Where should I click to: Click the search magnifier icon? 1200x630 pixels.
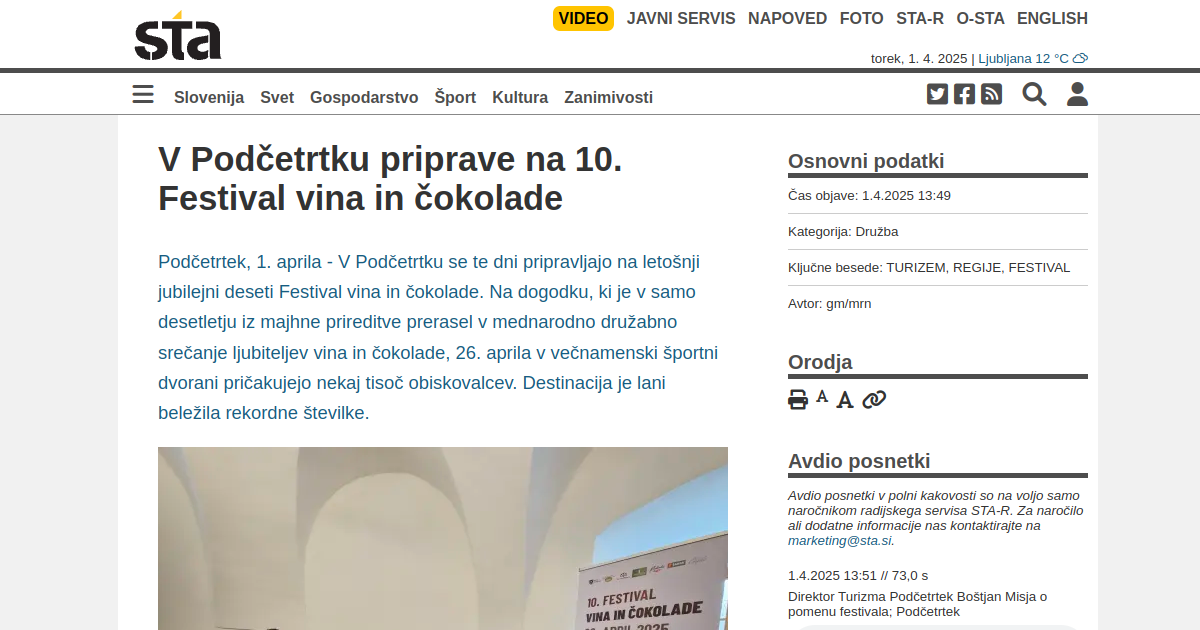coord(1034,94)
